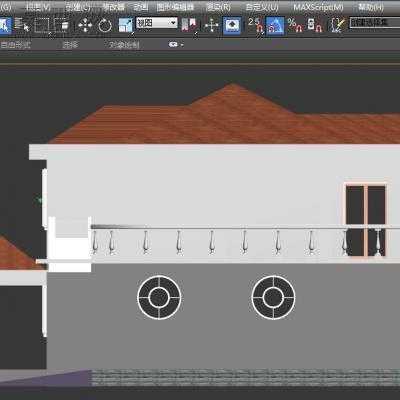Pick the Select and Scale tool
The height and width of the screenshot is (400, 400).
tap(125, 25)
